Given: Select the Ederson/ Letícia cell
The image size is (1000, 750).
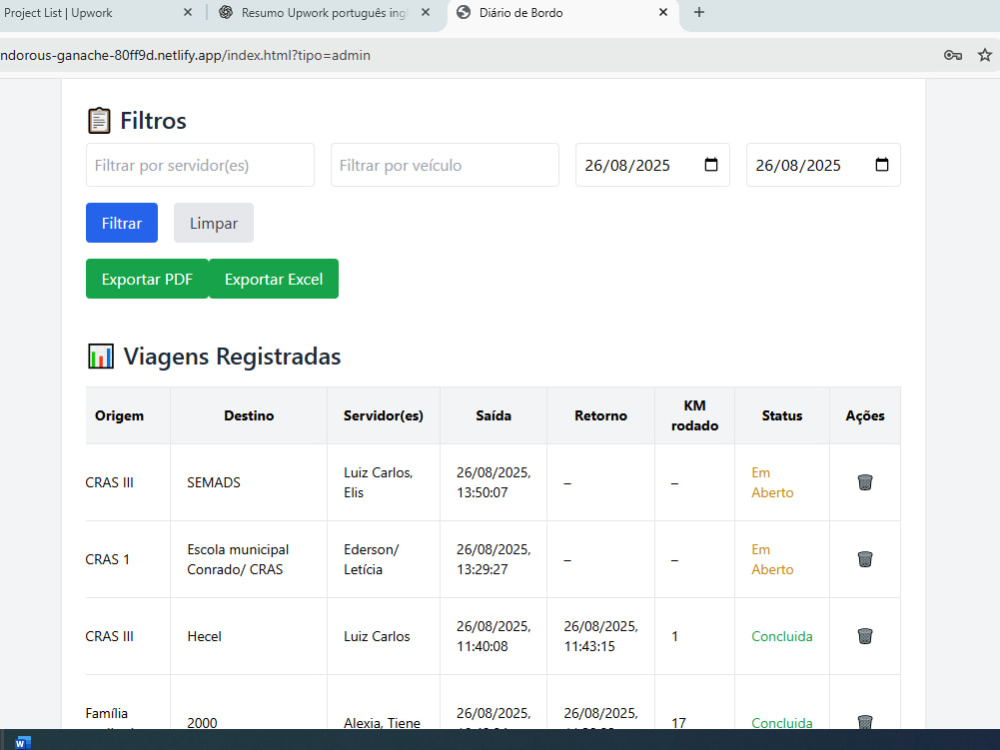Looking at the screenshot, I should (x=383, y=559).
